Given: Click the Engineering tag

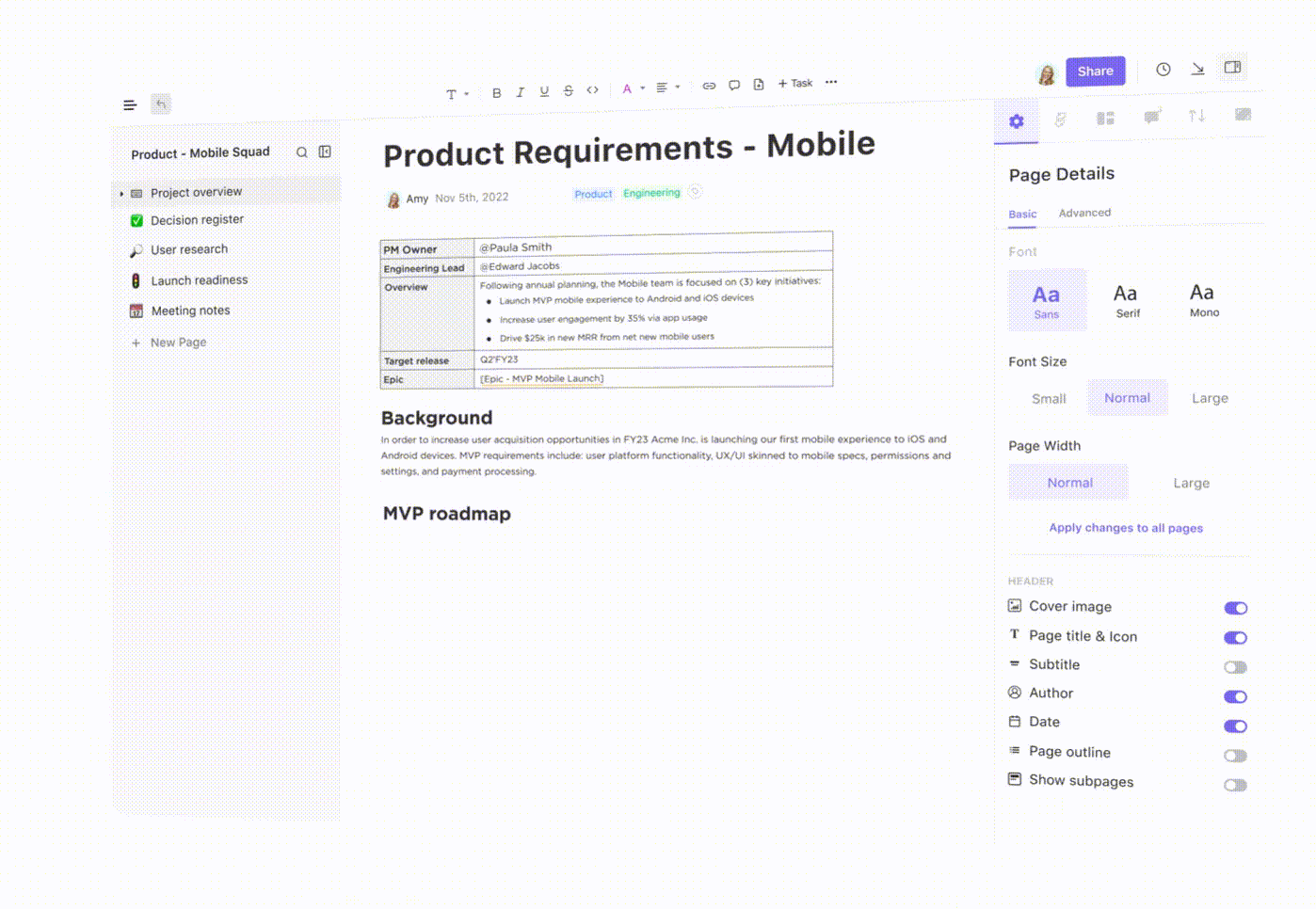Looking at the screenshot, I should coord(651,192).
